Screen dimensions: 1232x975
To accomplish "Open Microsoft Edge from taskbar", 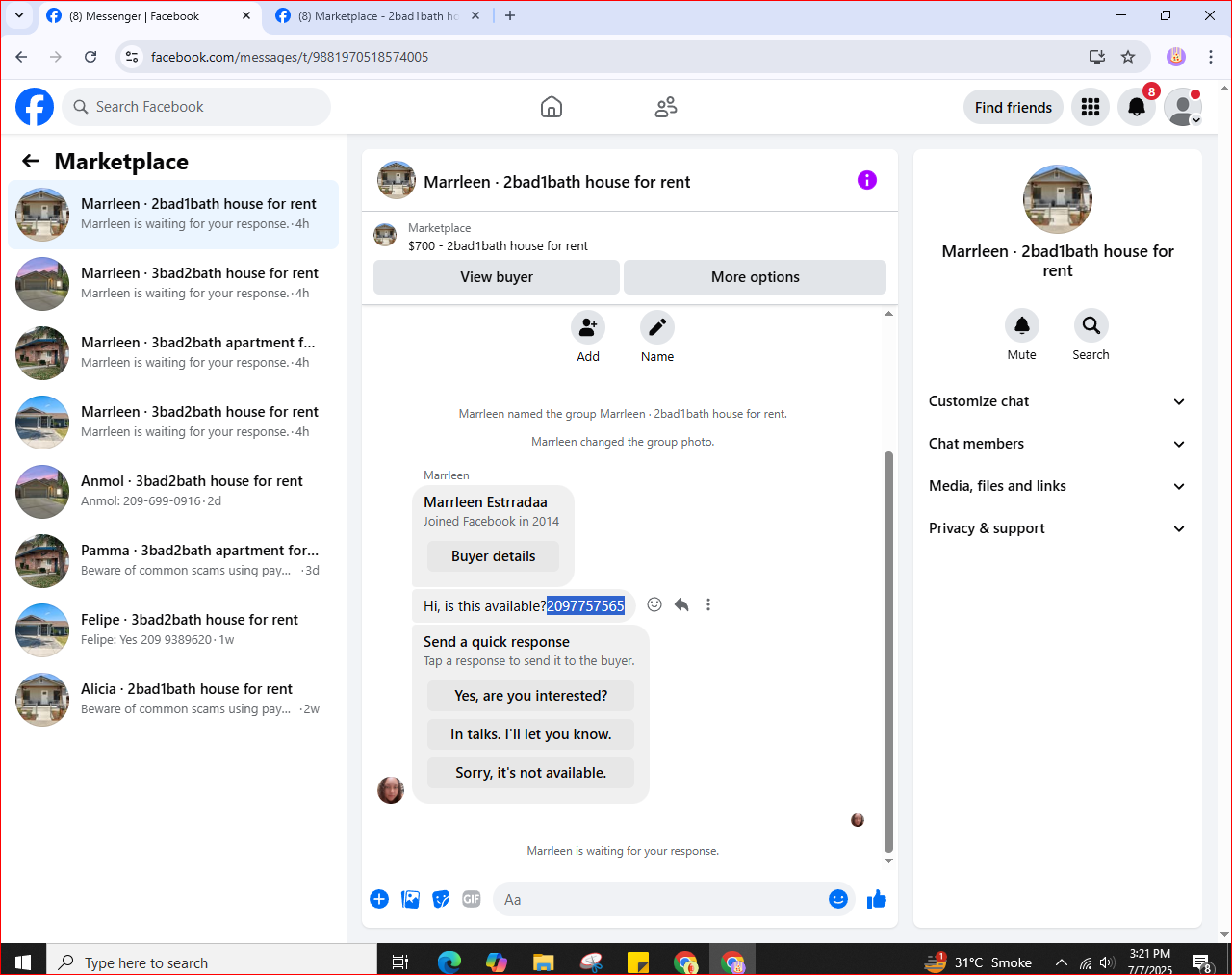I will coord(449,962).
